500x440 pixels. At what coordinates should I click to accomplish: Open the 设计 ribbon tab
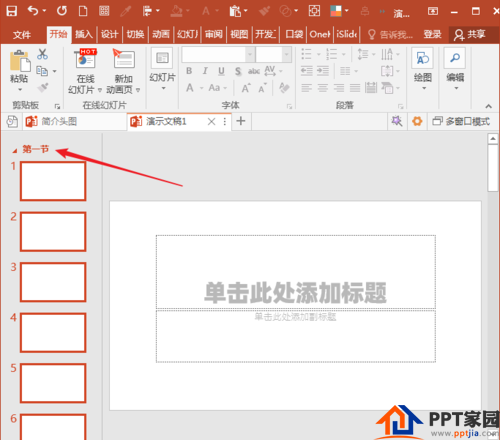pos(109,34)
